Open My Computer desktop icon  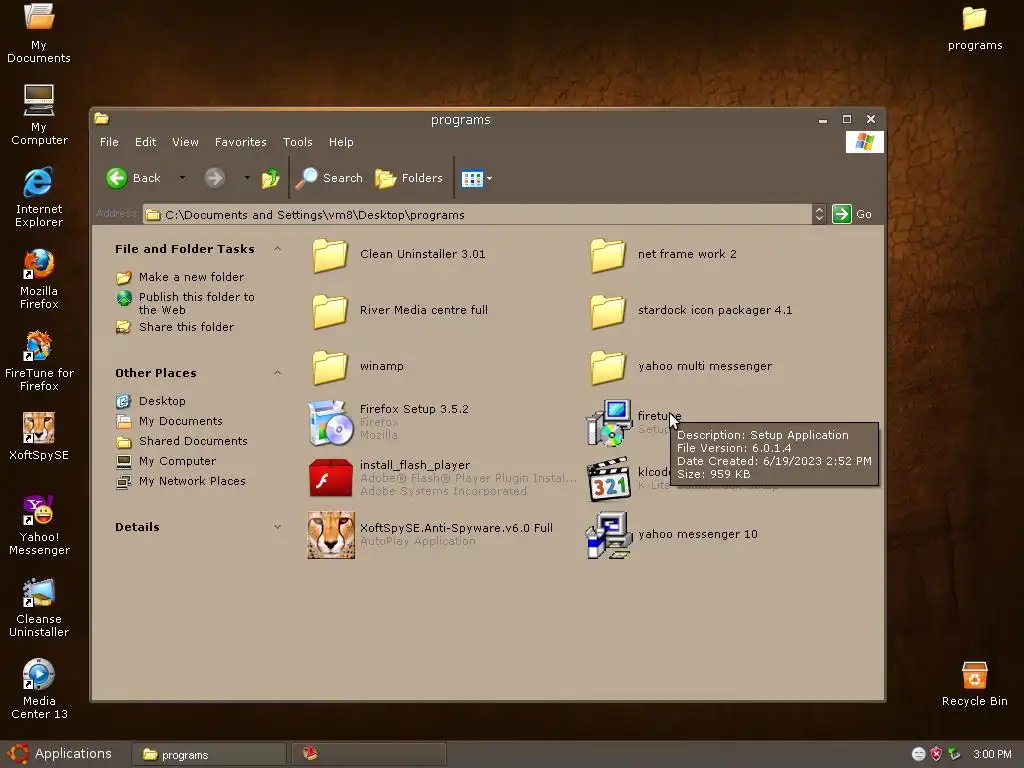coord(39,115)
